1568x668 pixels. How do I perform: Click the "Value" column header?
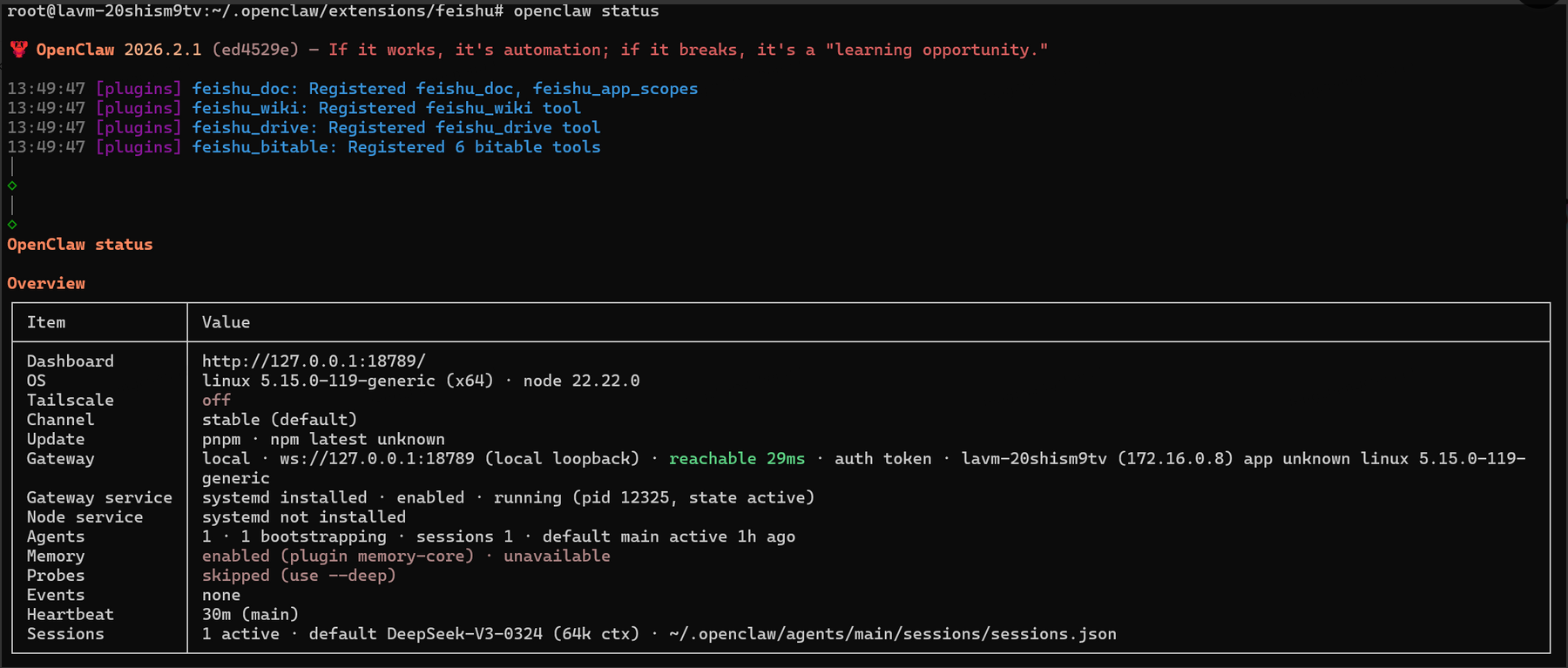click(226, 322)
